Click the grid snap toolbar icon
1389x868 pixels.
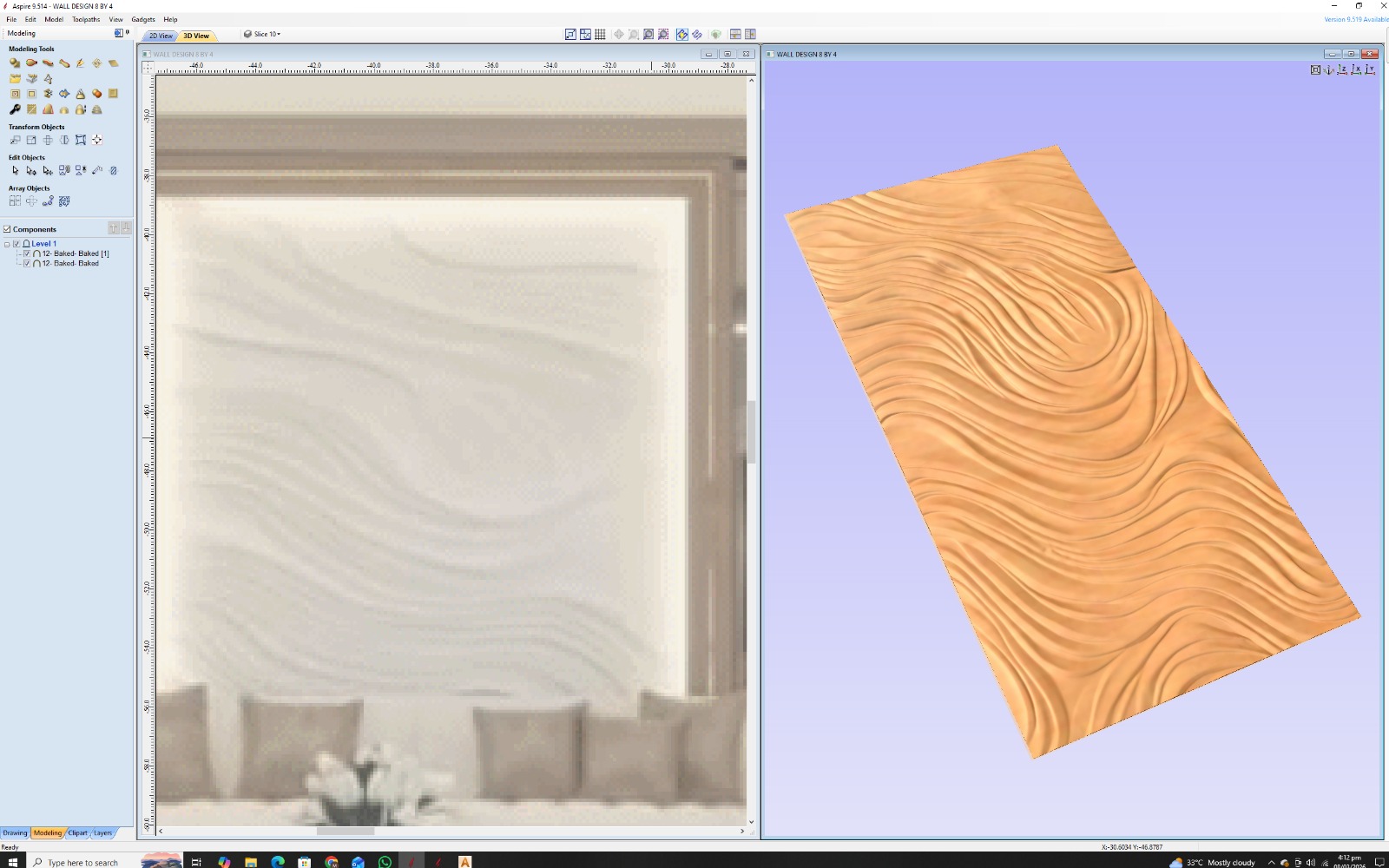pos(600,35)
